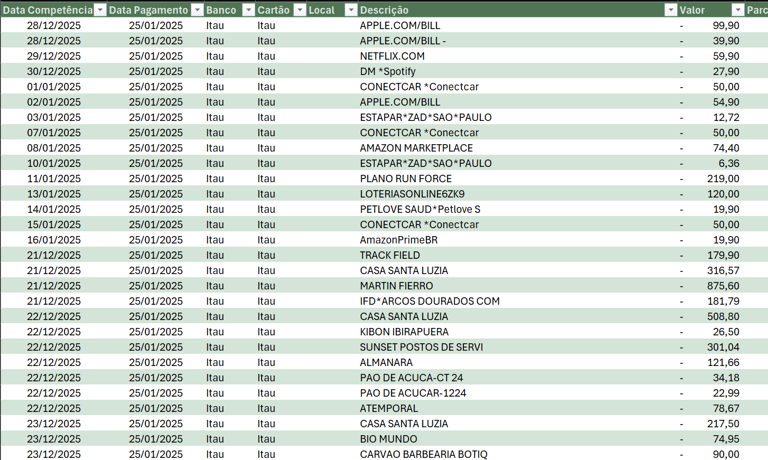This screenshot has width=768, height=460.
Task: Open the Descrição column filter dropdown
Action: [671, 10]
